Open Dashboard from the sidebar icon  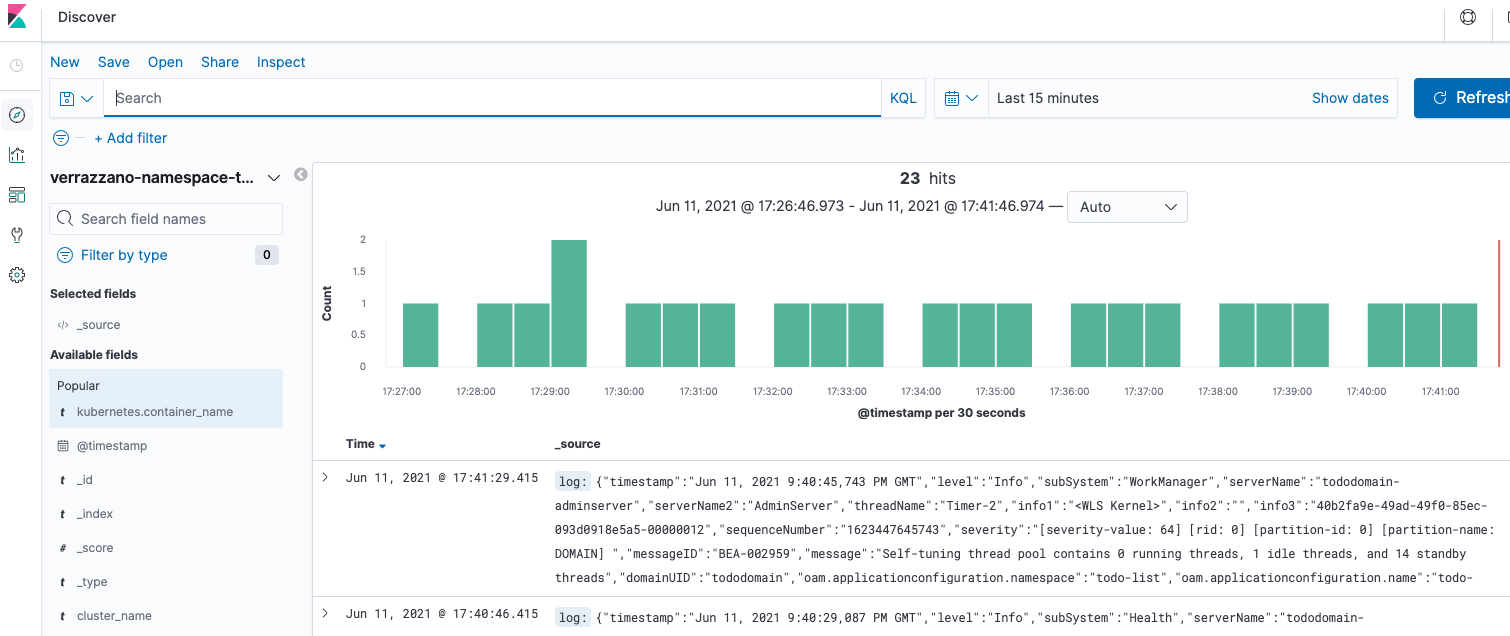17,195
